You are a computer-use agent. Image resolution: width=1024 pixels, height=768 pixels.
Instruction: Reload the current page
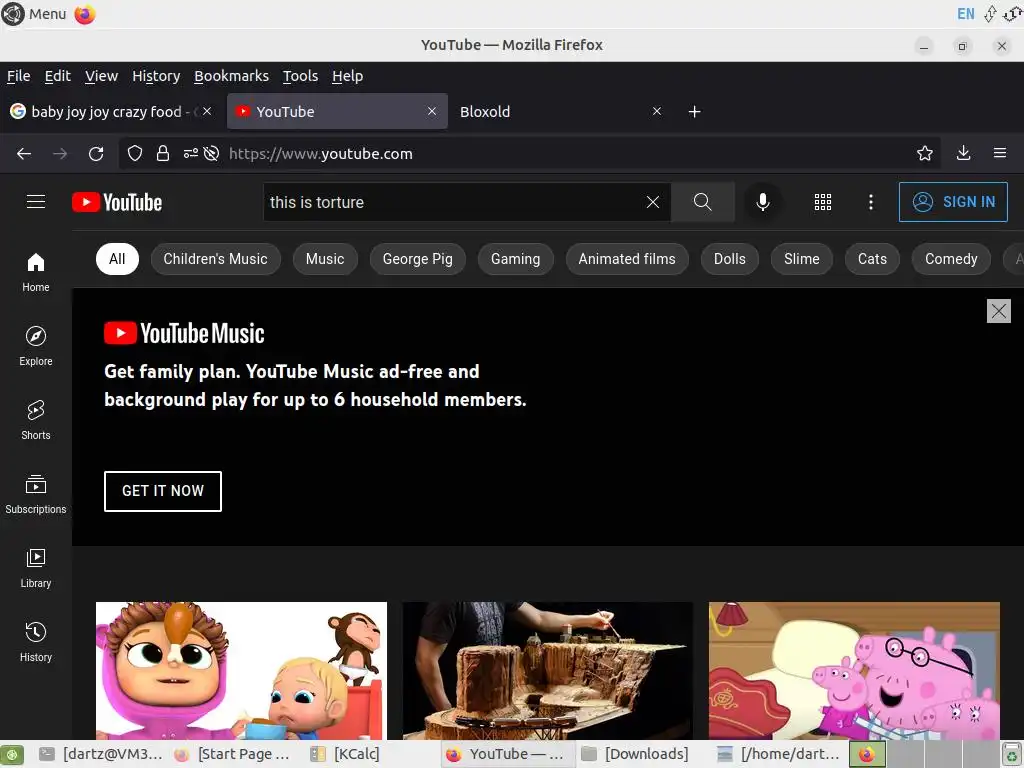coord(96,153)
